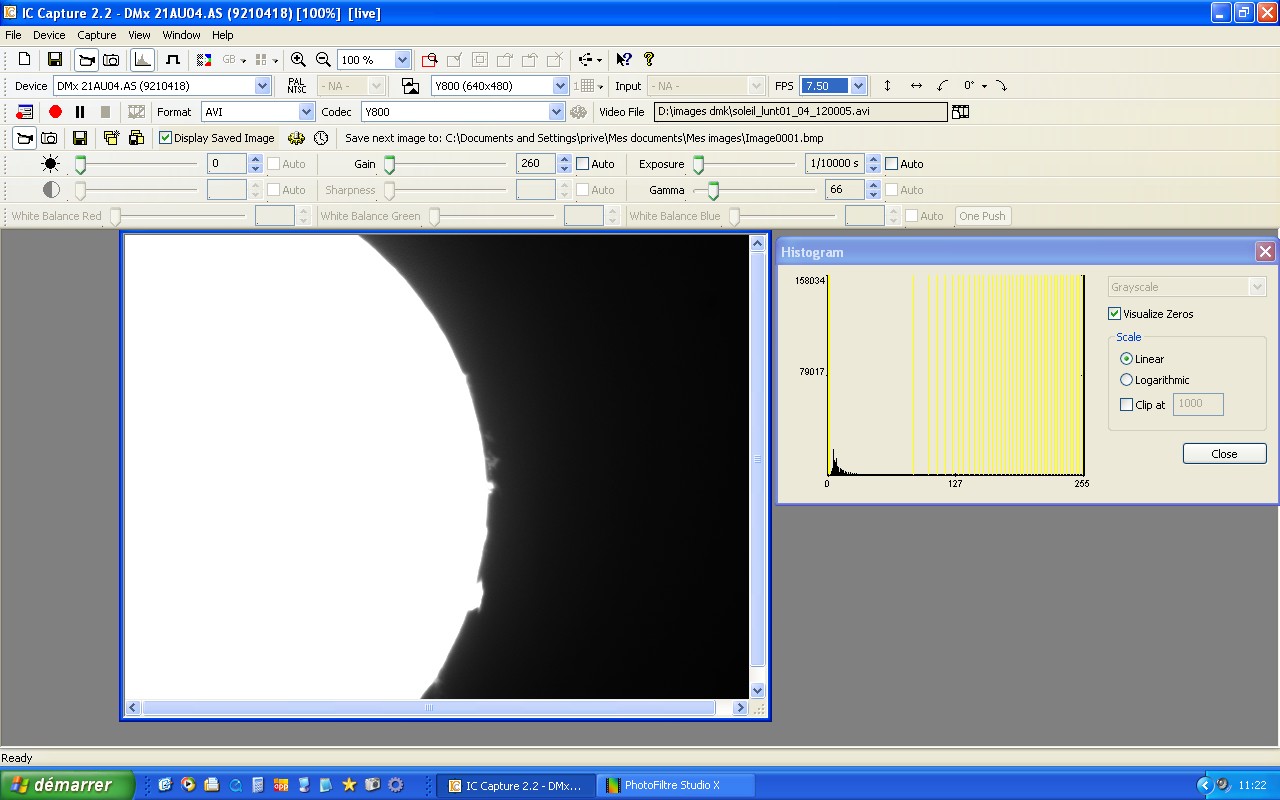Screen dimensions: 1280x800
Task: Click the Gain slider handle
Action: (x=390, y=164)
